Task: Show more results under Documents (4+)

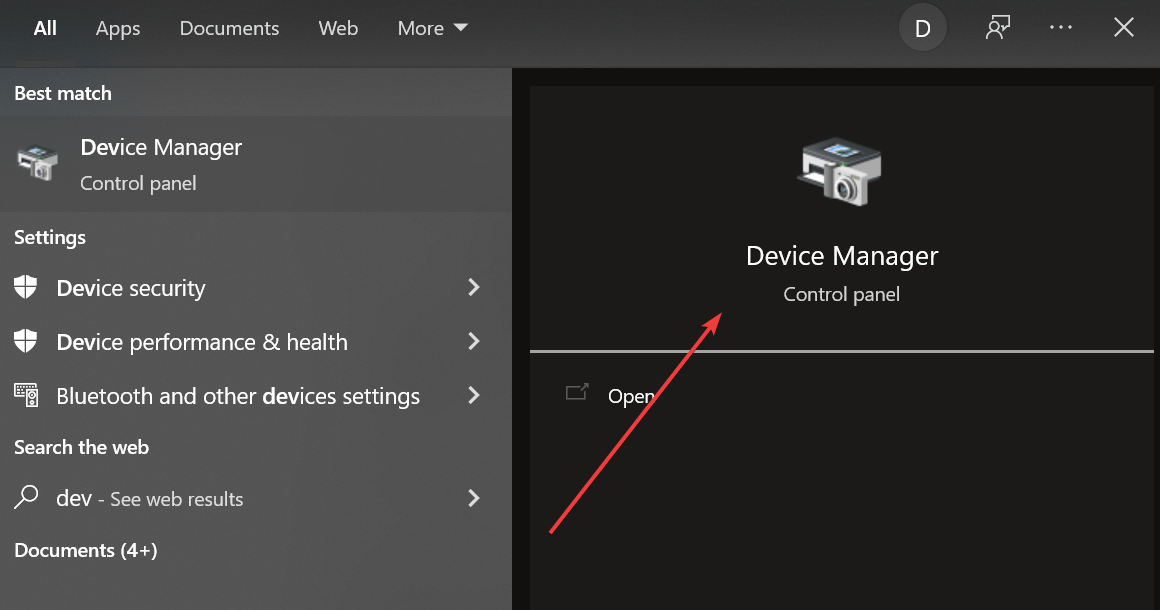Action: pos(86,550)
